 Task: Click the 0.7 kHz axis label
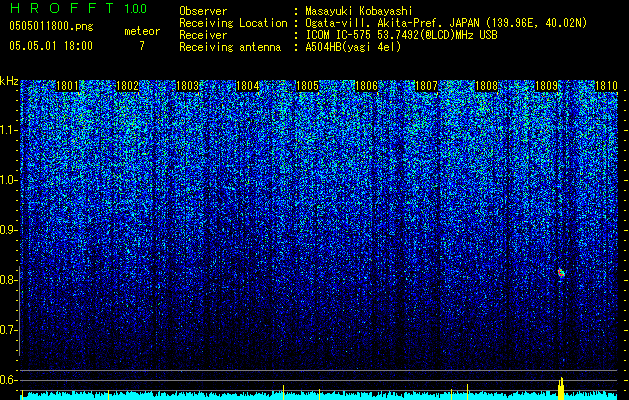(x=8, y=330)
